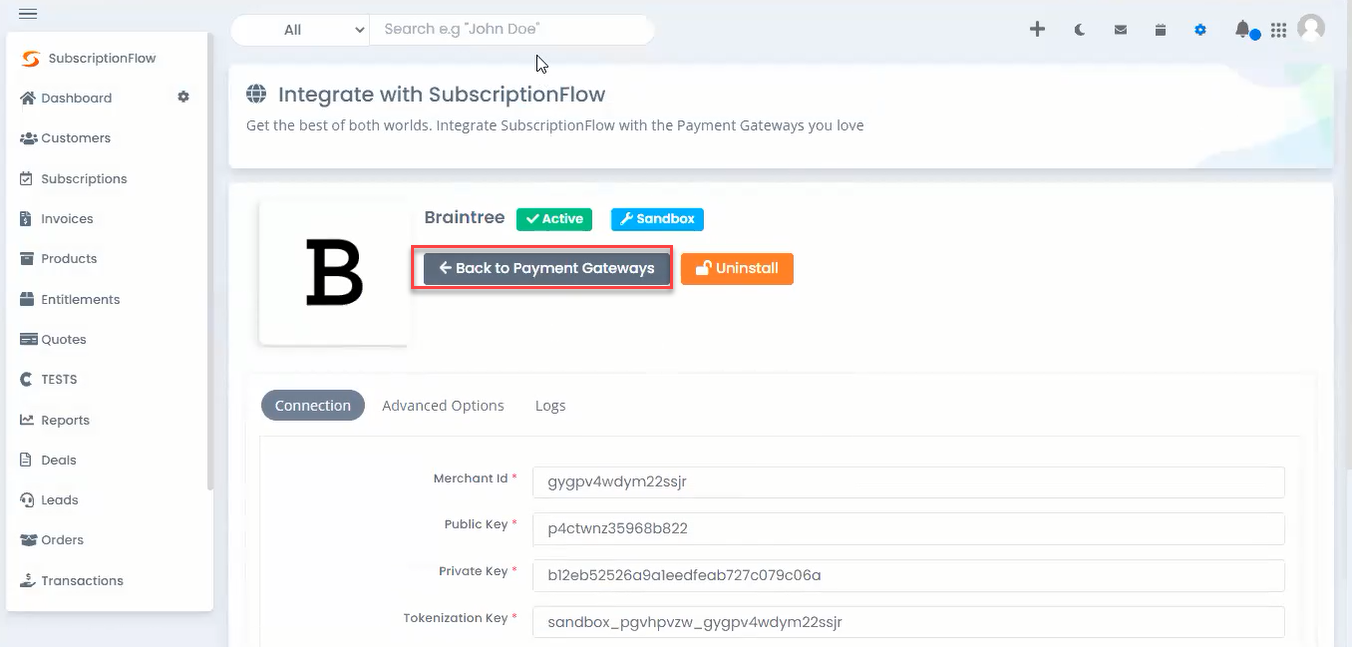Click the Subscriptions calendar-check icon
Viewport: 1352px width, 647px height.
tap(27, 178)
